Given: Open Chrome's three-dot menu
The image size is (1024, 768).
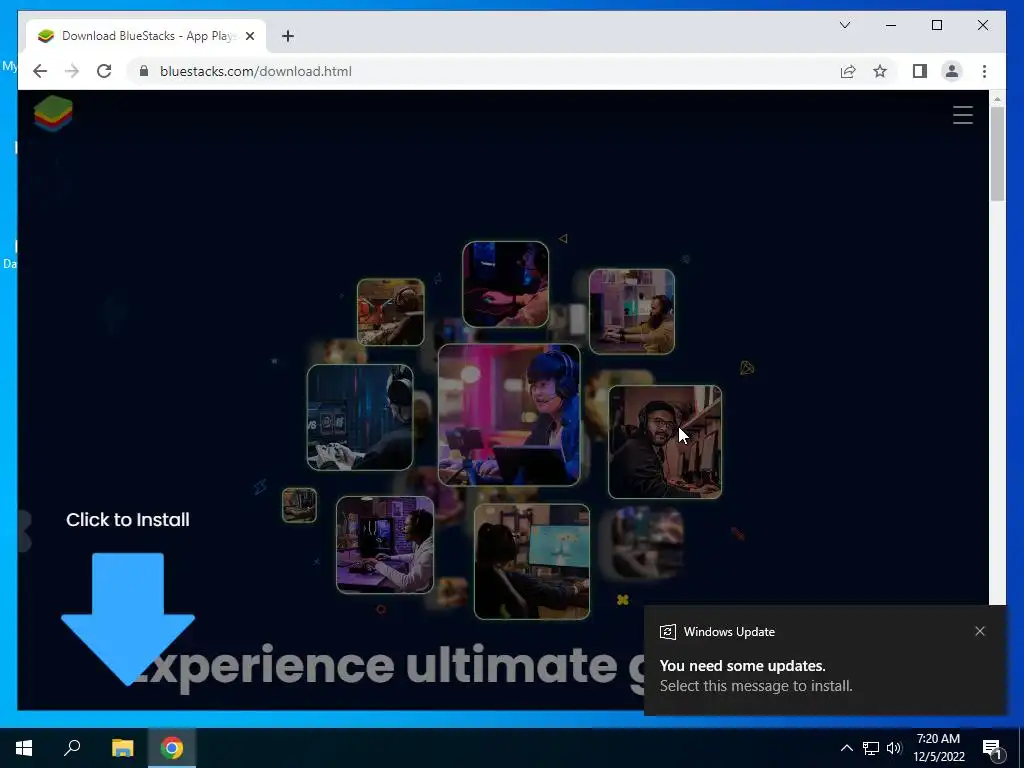Looking at the screenshot, I should 984,71.
